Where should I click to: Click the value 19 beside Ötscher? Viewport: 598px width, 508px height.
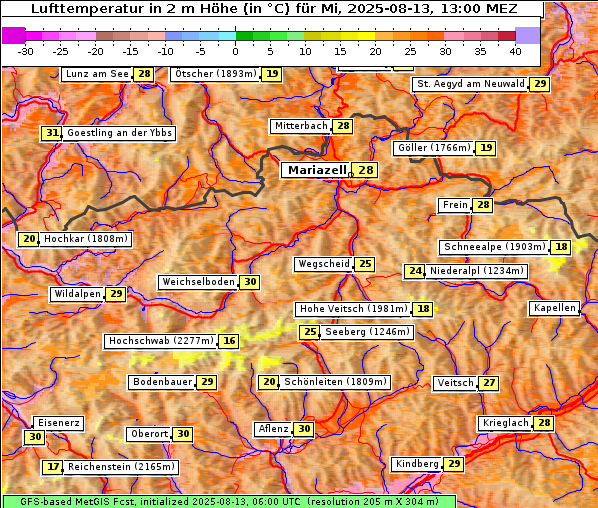tap(272, 74)
